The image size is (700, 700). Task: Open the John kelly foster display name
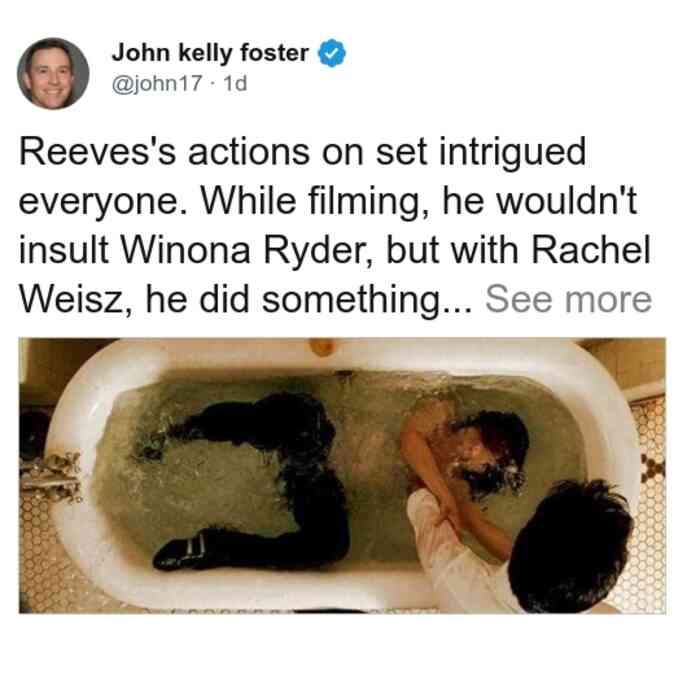[x=210, y=53]
